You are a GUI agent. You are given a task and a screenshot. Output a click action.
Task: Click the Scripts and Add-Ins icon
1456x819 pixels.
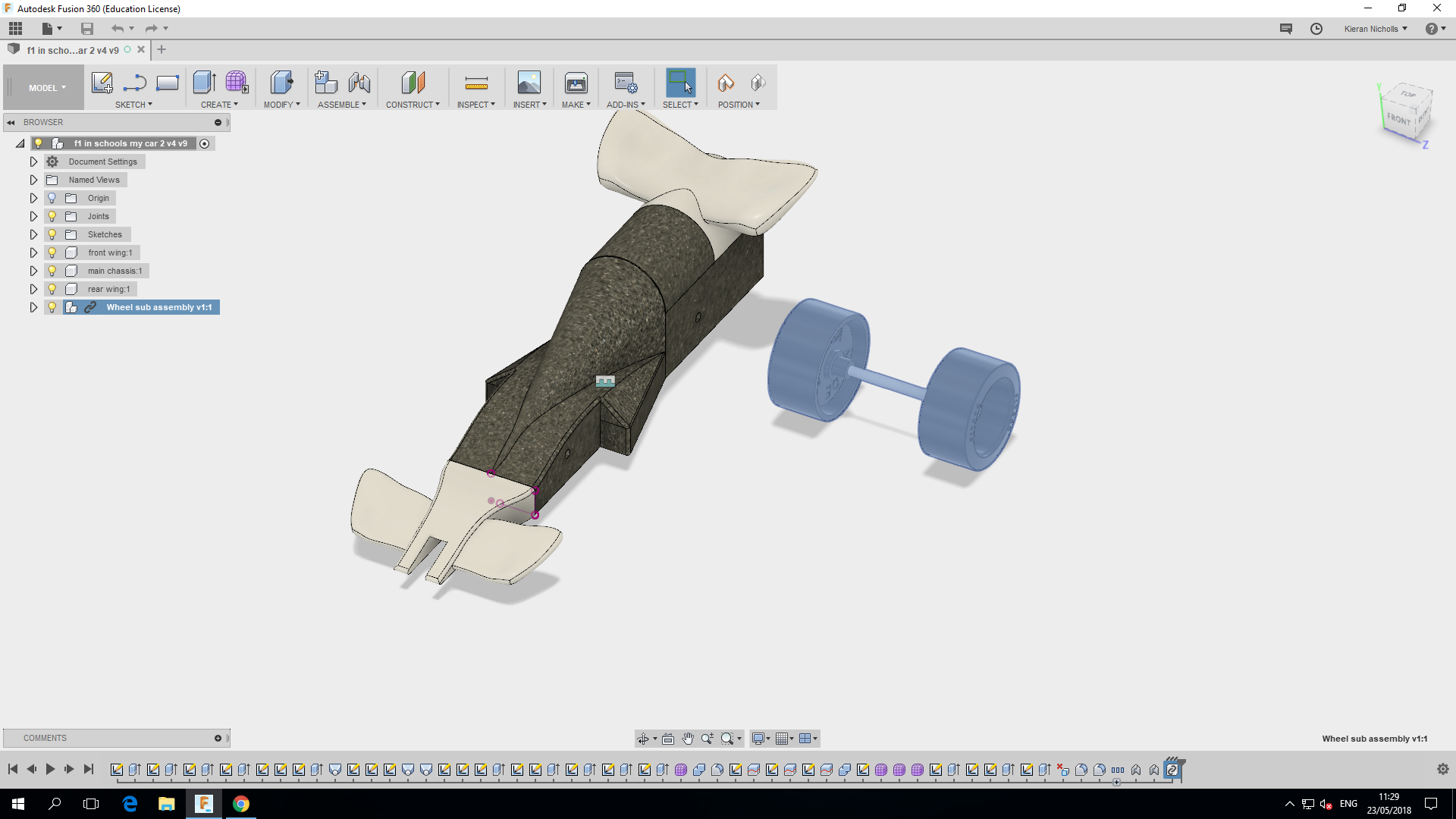click(x=626, y=83)
